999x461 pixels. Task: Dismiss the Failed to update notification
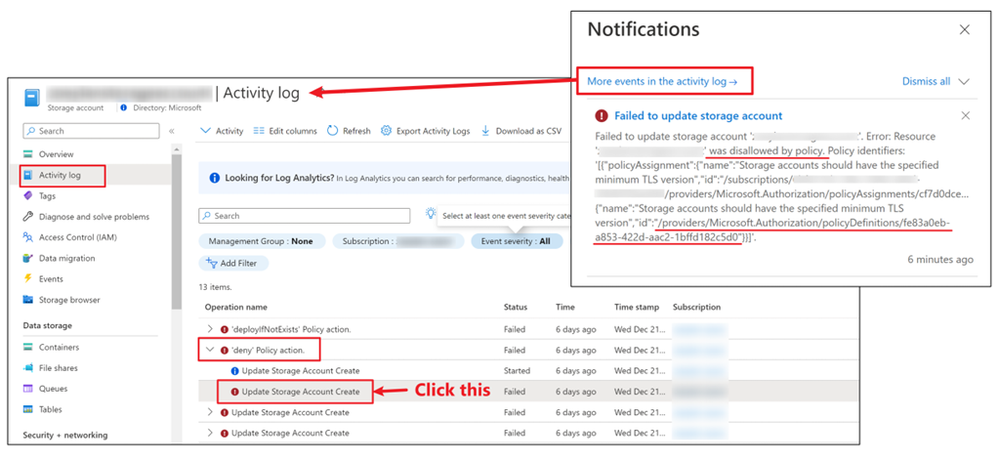[x=966, y=115]
